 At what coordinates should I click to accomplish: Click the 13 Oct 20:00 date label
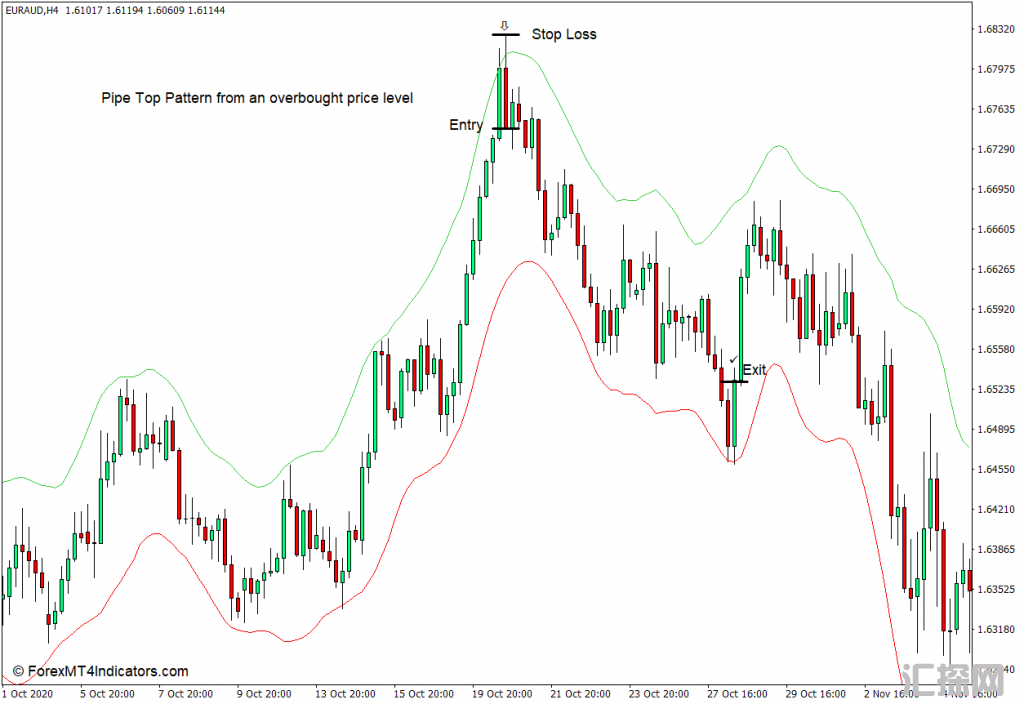click(x=345, y=694)
